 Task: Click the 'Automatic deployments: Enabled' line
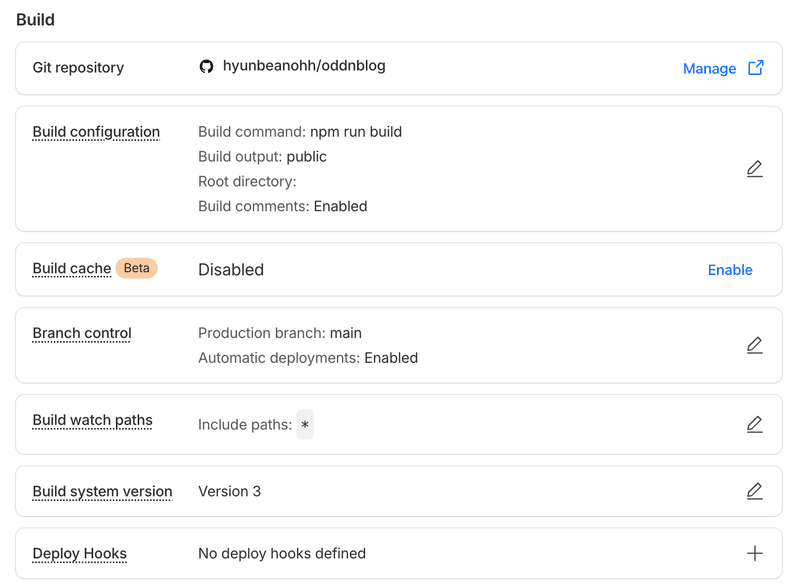pyautogui.click(x=308, y=358)
